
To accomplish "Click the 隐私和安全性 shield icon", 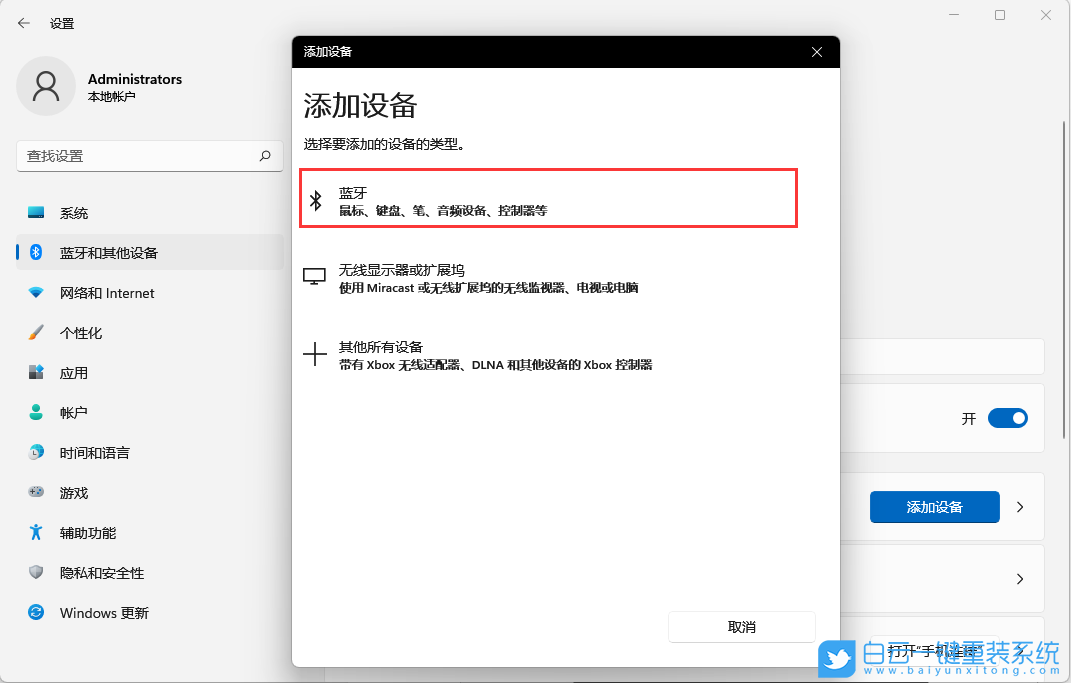I will 35,572.
